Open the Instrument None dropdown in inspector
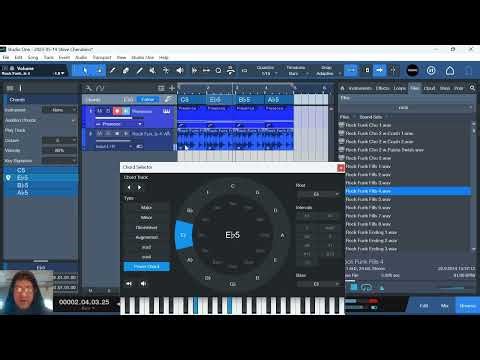 [59, 110]
